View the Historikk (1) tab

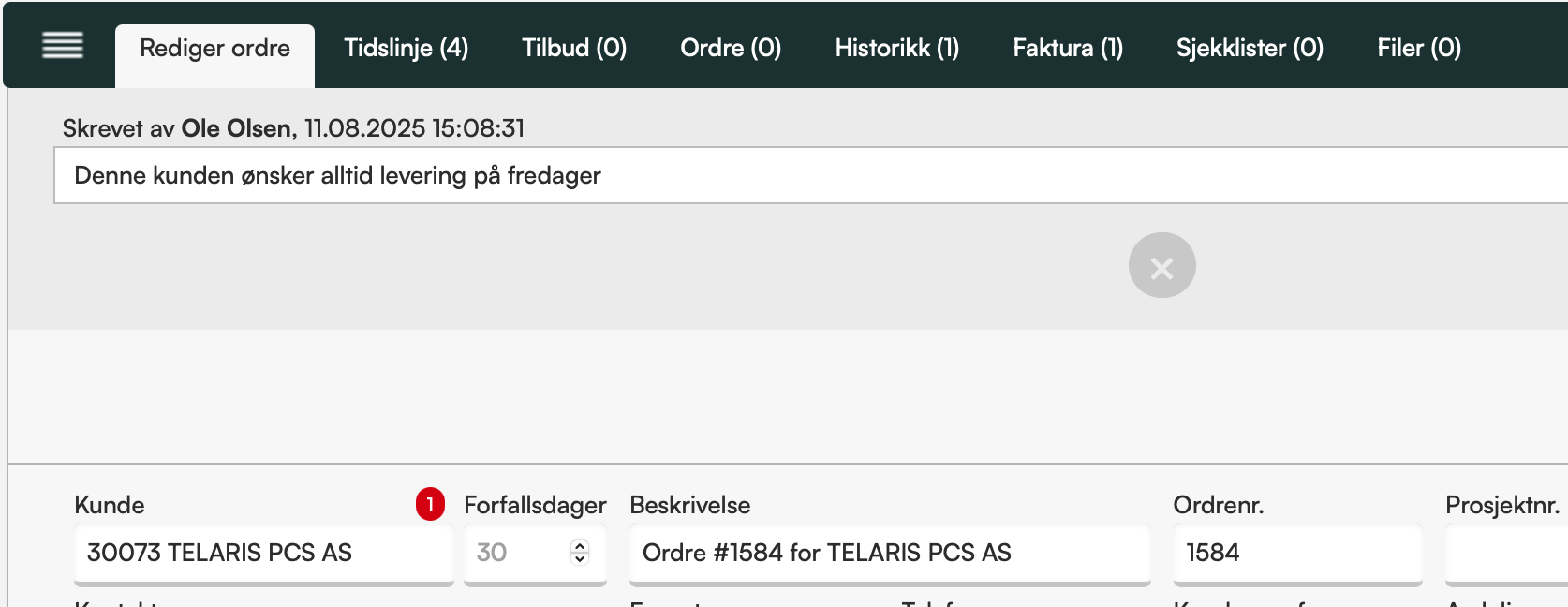(x=897, y=48)
